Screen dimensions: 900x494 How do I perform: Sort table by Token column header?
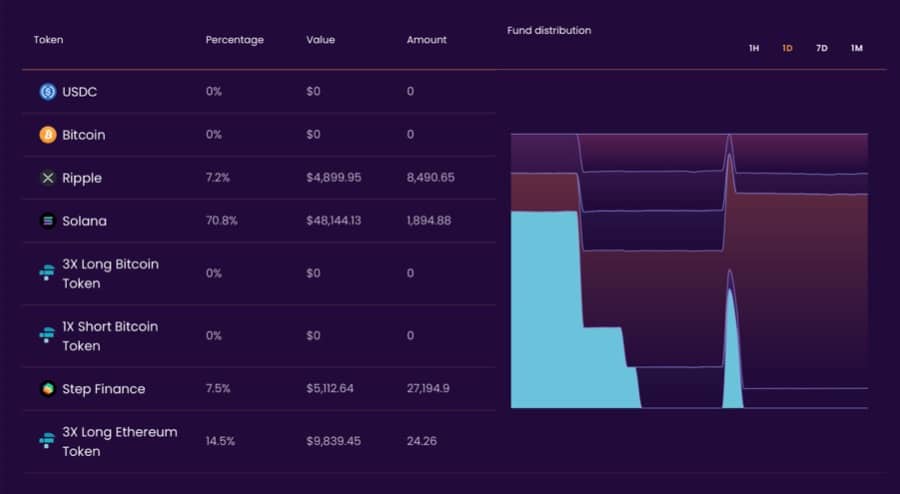pyautogui.click(x=48, y=40)
